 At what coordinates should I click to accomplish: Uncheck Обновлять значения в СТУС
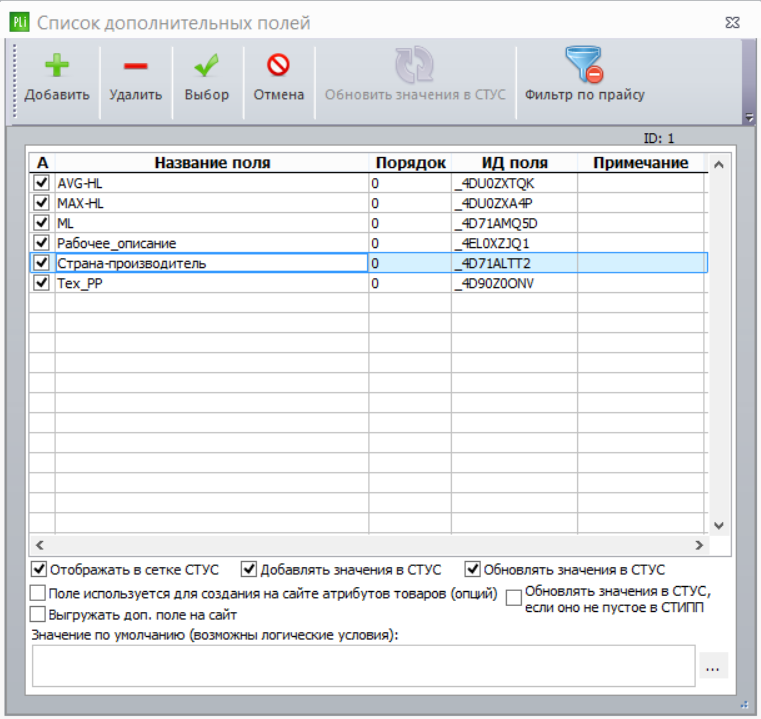pyautogui.click(x=472, y=569)
